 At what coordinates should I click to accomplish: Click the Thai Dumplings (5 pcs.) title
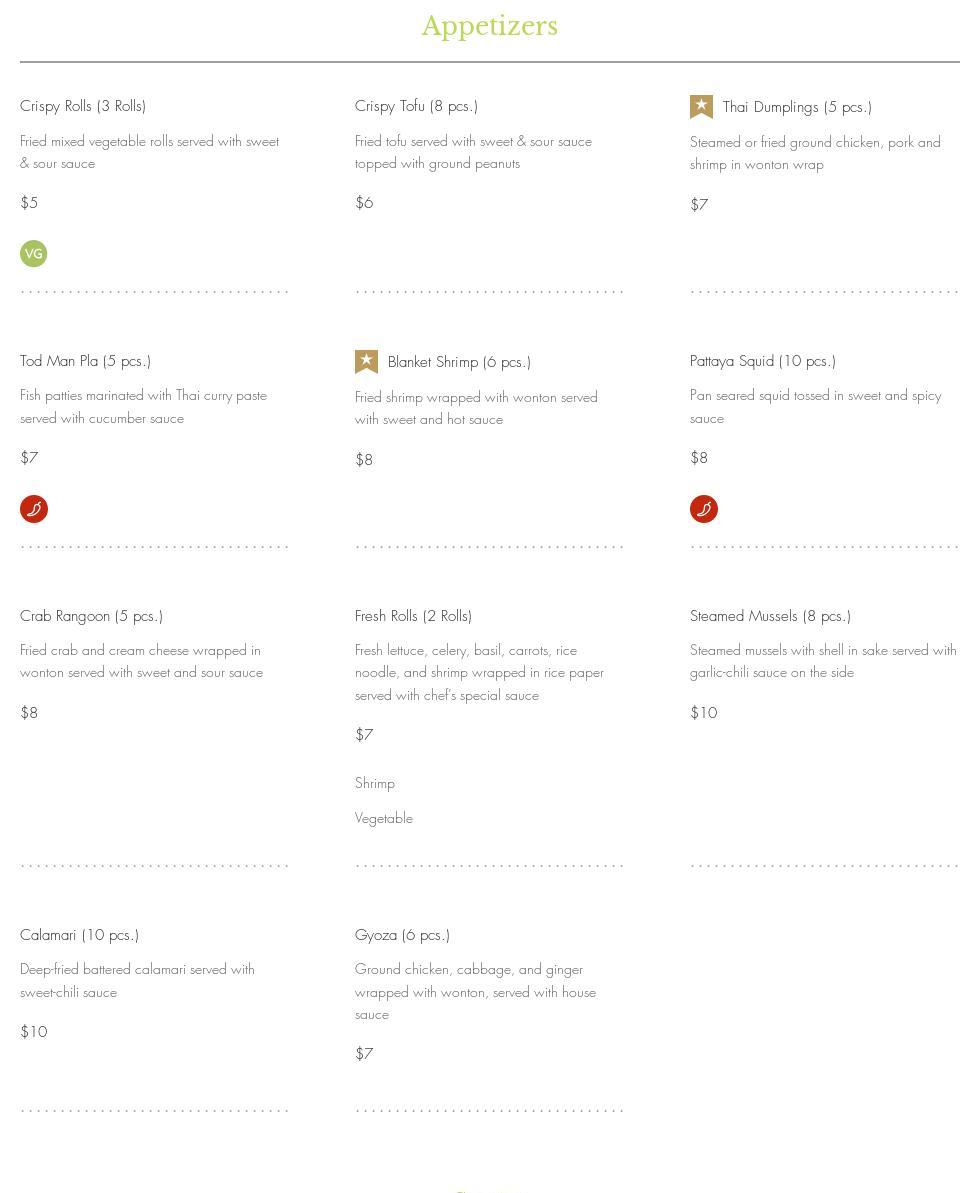797,107
